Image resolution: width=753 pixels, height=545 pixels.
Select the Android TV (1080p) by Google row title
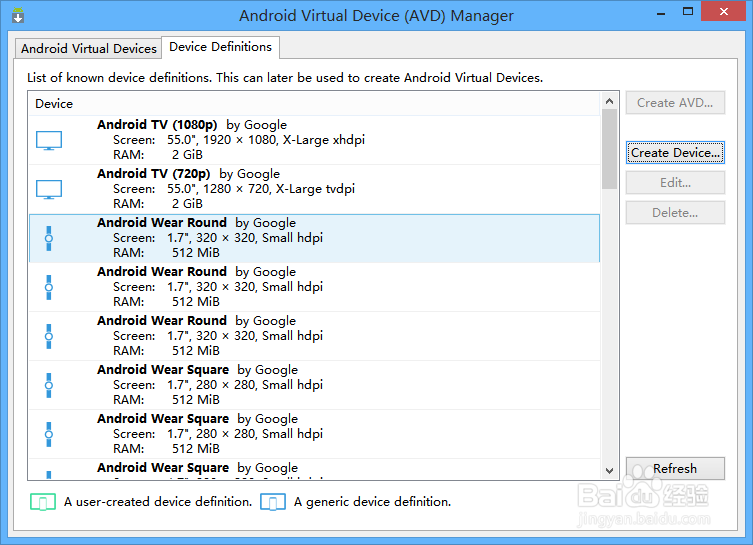[192, 125]
